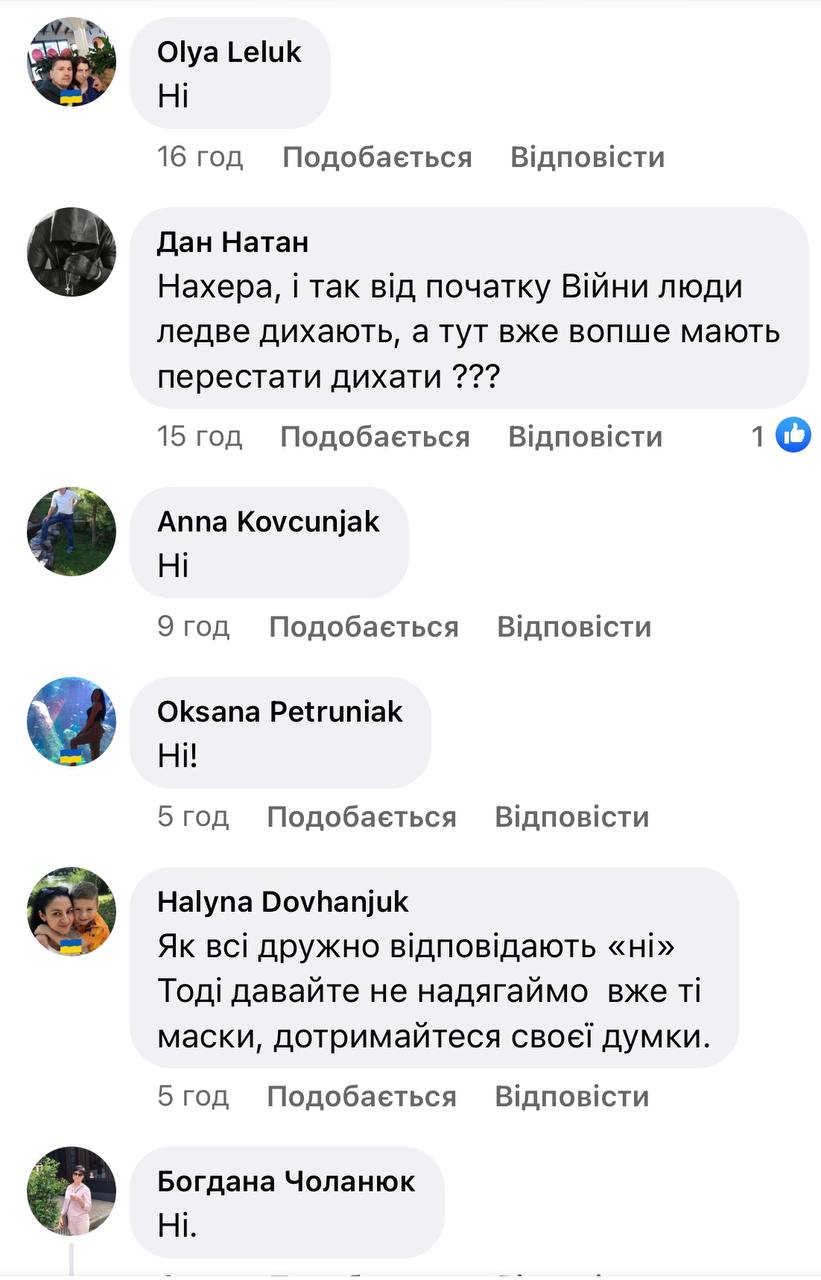The height and width of the screenshot is (1280, 821).
Task: Open the Halyna Dovhanjuk name link
Action: (x=283, y=902)
